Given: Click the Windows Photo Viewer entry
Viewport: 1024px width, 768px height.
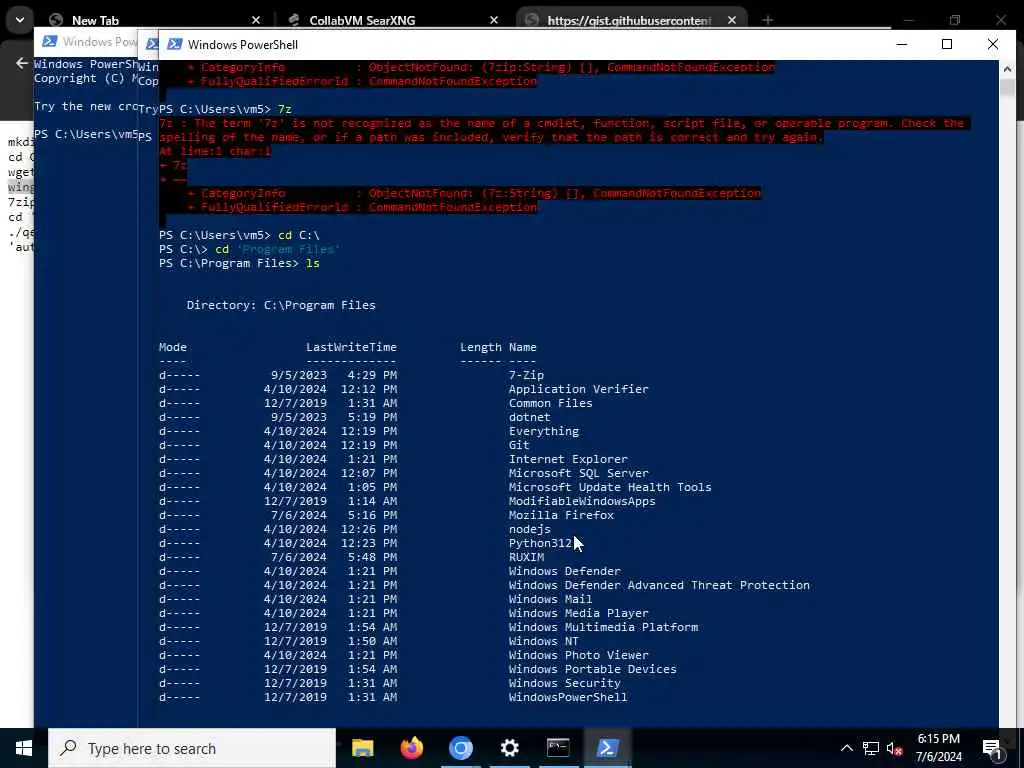Looking at the screenshot, I should pyautogui.click(x=579, y=655).
